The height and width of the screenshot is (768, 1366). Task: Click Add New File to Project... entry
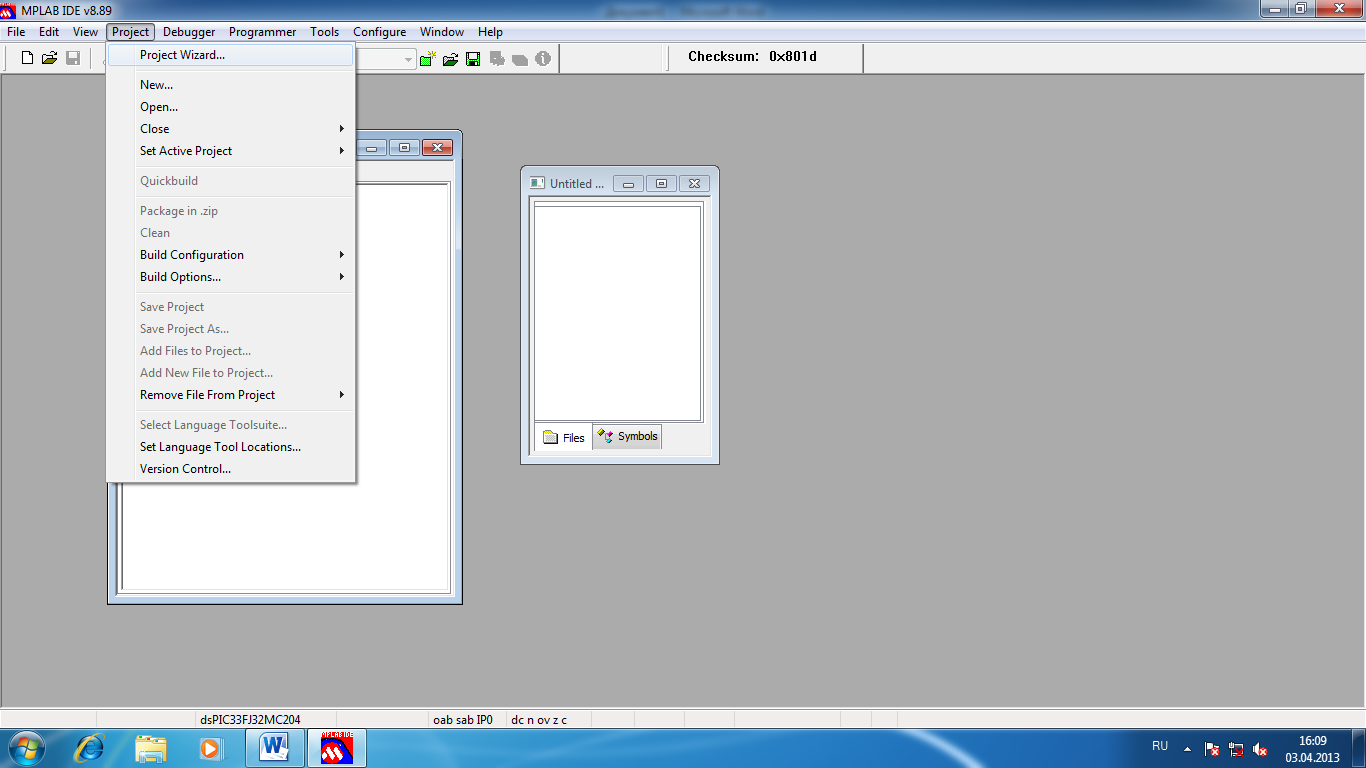click(x=231, y=373)
